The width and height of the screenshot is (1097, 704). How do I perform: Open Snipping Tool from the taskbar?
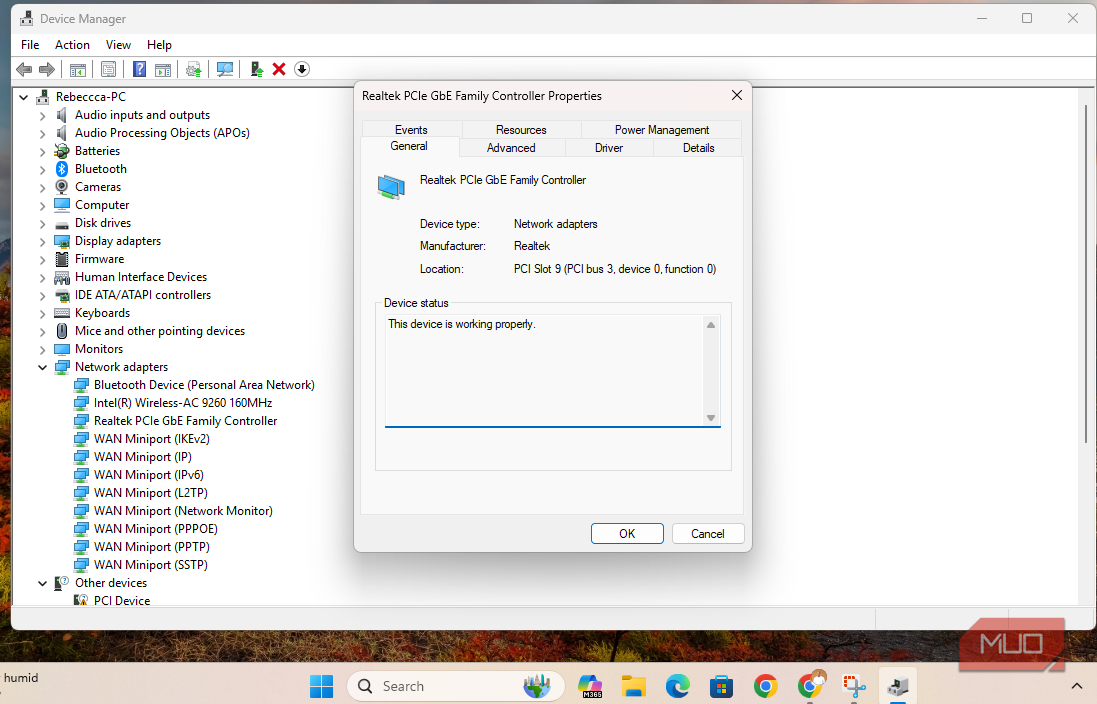(854, 686)
